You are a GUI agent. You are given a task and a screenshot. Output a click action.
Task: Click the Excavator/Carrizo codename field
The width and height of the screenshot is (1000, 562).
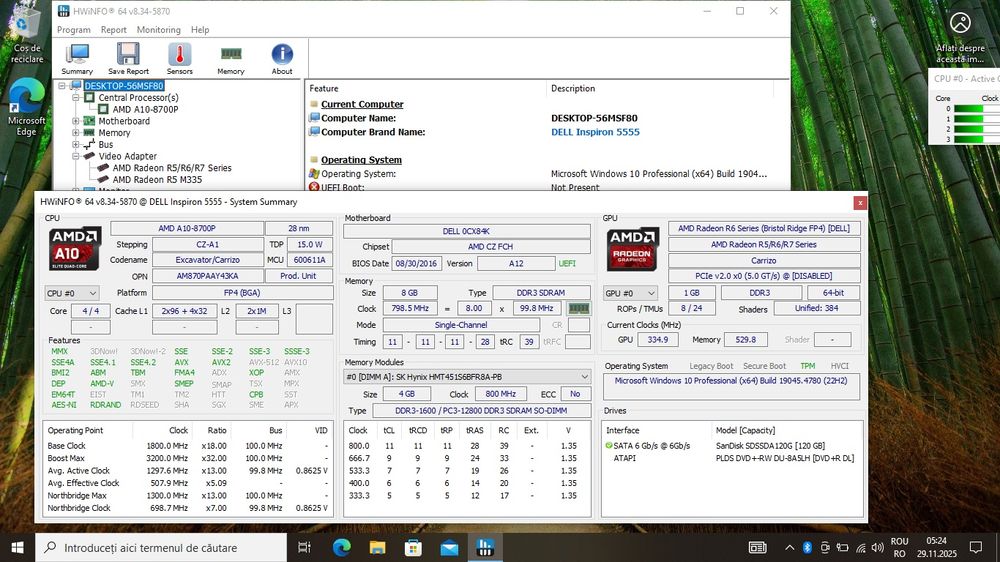coord(207,260)
